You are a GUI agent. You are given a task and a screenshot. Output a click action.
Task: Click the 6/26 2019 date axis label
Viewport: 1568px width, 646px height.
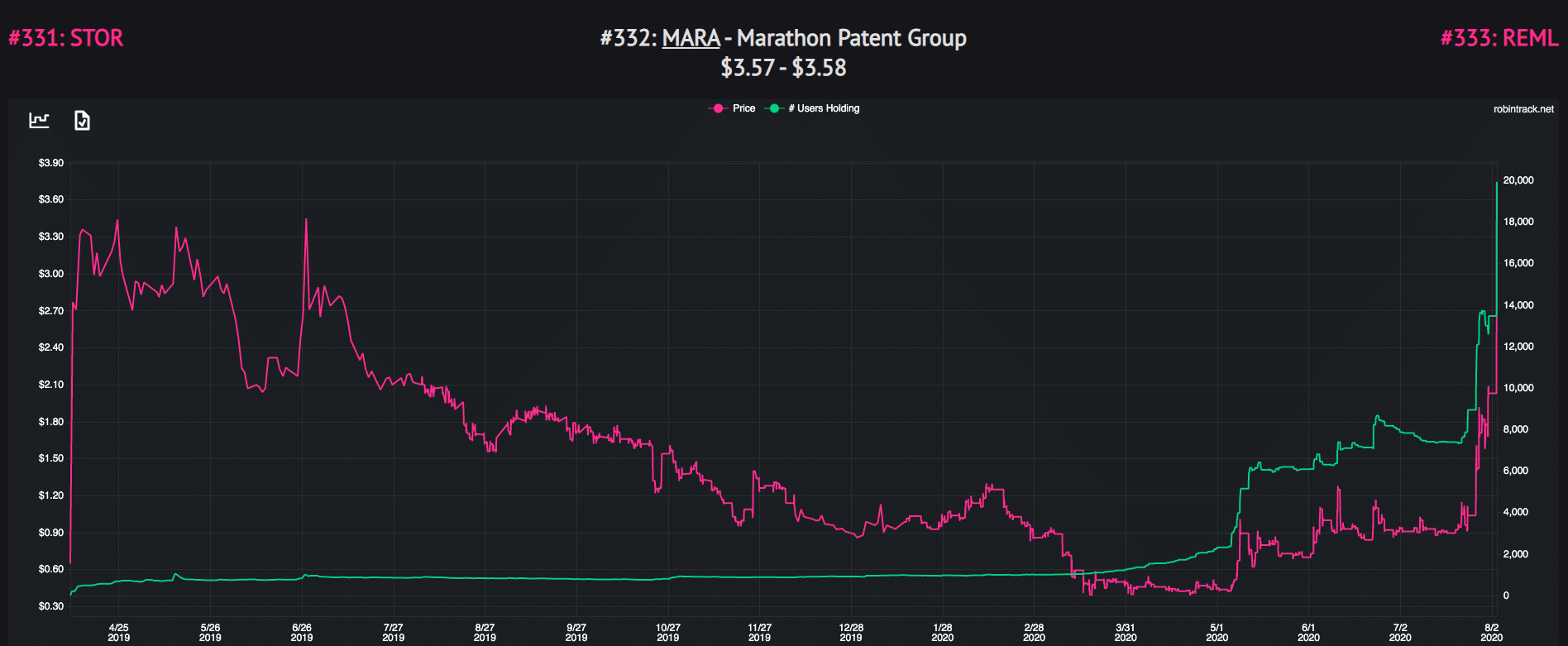(302, 633)
